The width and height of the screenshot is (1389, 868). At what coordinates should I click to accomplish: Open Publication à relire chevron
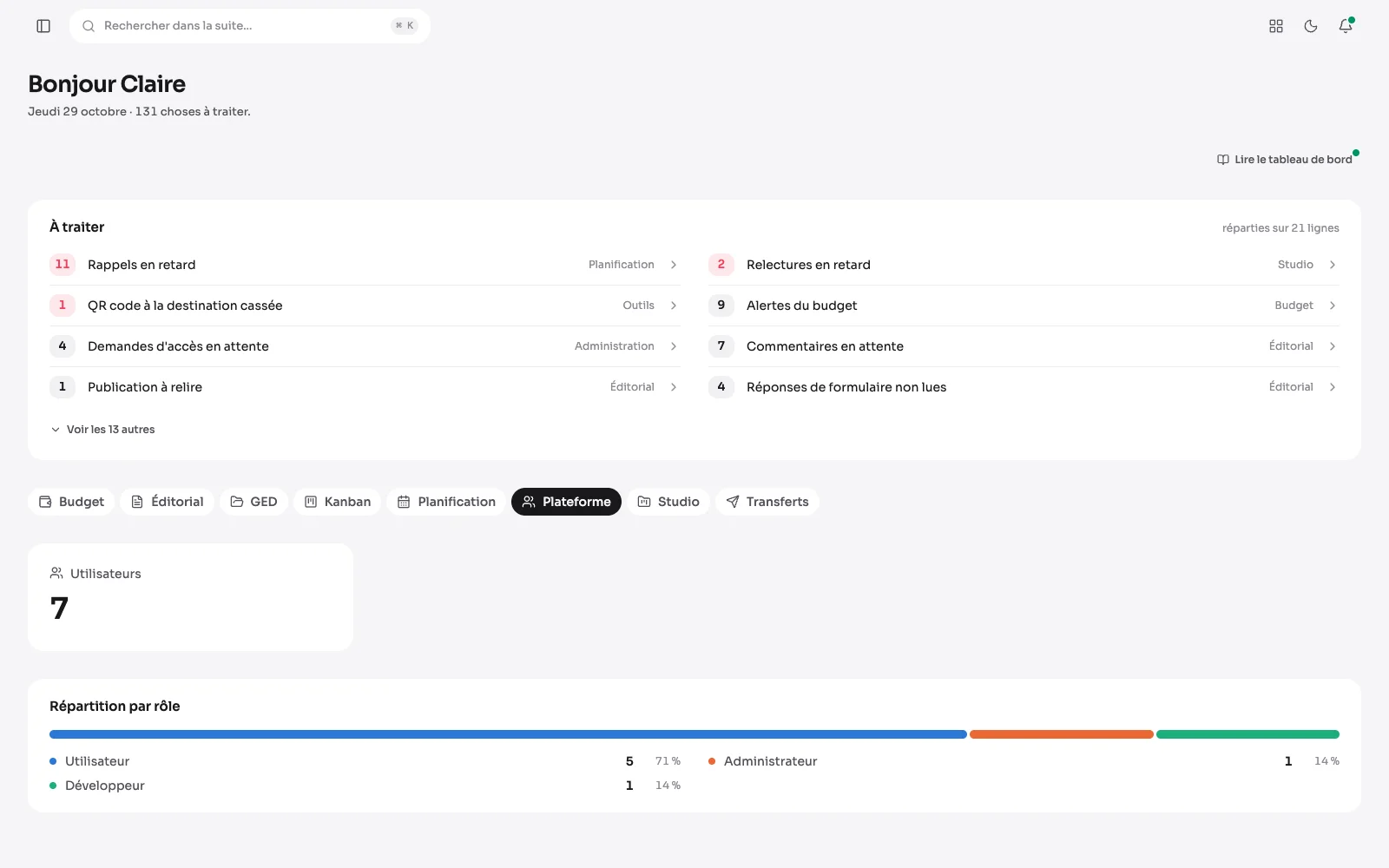[x=674, y=387]
